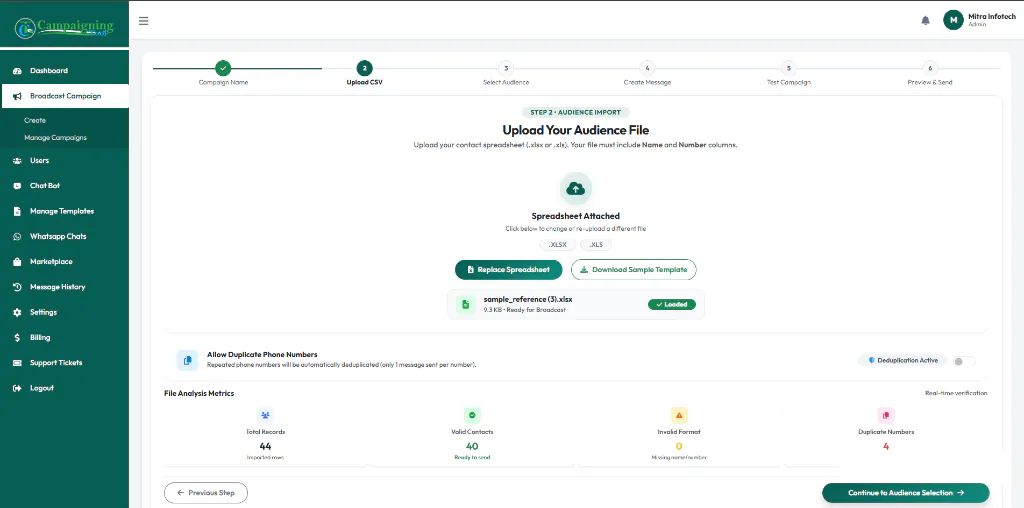
Task: Toggle Allow Duplicate Phone Numbers switch
Action: tap(964, 361)
